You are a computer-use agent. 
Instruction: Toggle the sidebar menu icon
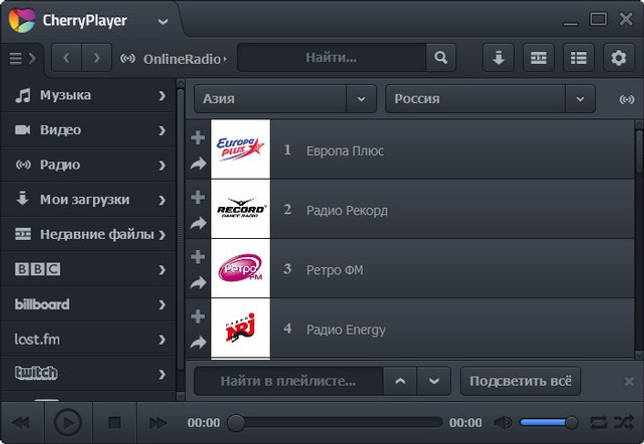point(22,58)
